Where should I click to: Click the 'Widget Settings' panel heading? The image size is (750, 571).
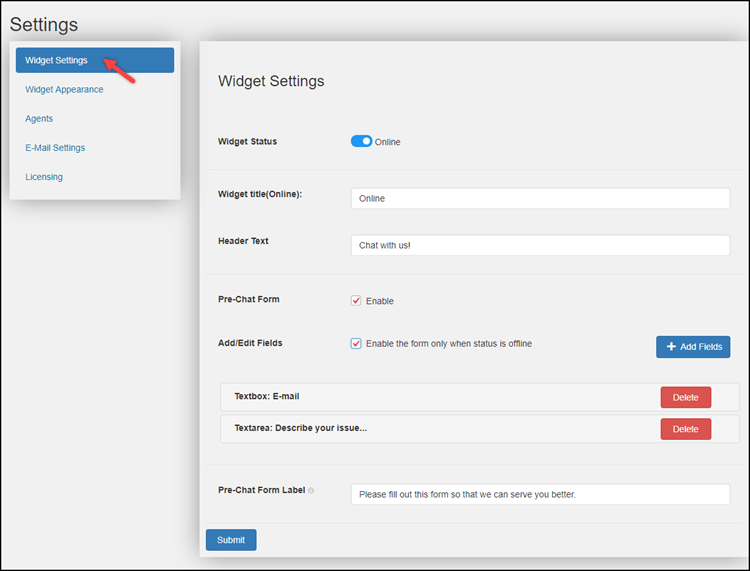[x=271, y=81]
